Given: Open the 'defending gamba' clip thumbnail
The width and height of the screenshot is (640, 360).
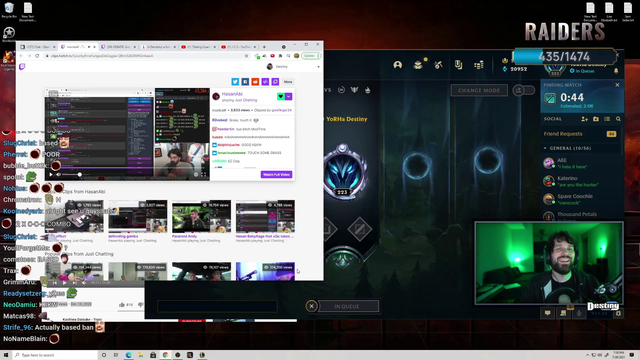Looking at the screenshot, I should click(138, 216).
